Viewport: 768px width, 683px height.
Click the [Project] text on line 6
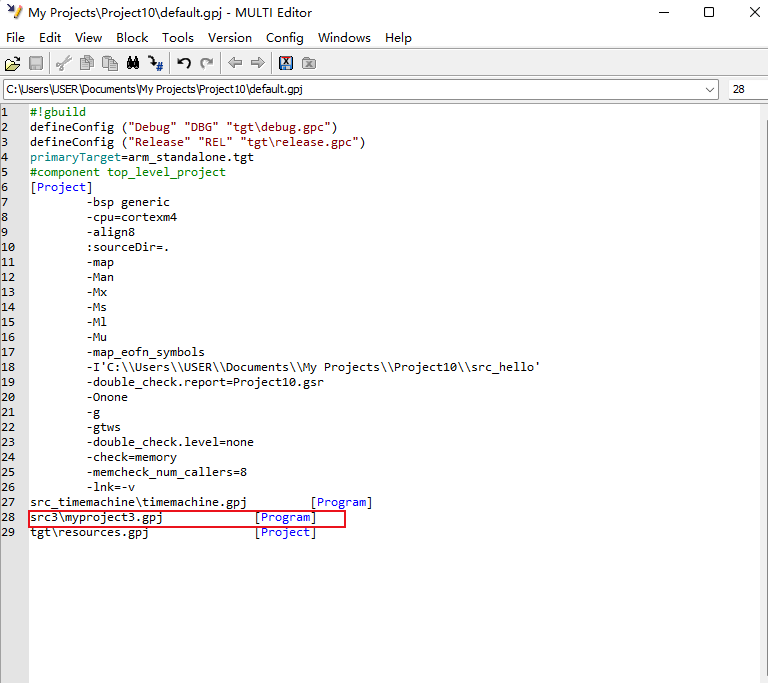click(x=61, y=187)
